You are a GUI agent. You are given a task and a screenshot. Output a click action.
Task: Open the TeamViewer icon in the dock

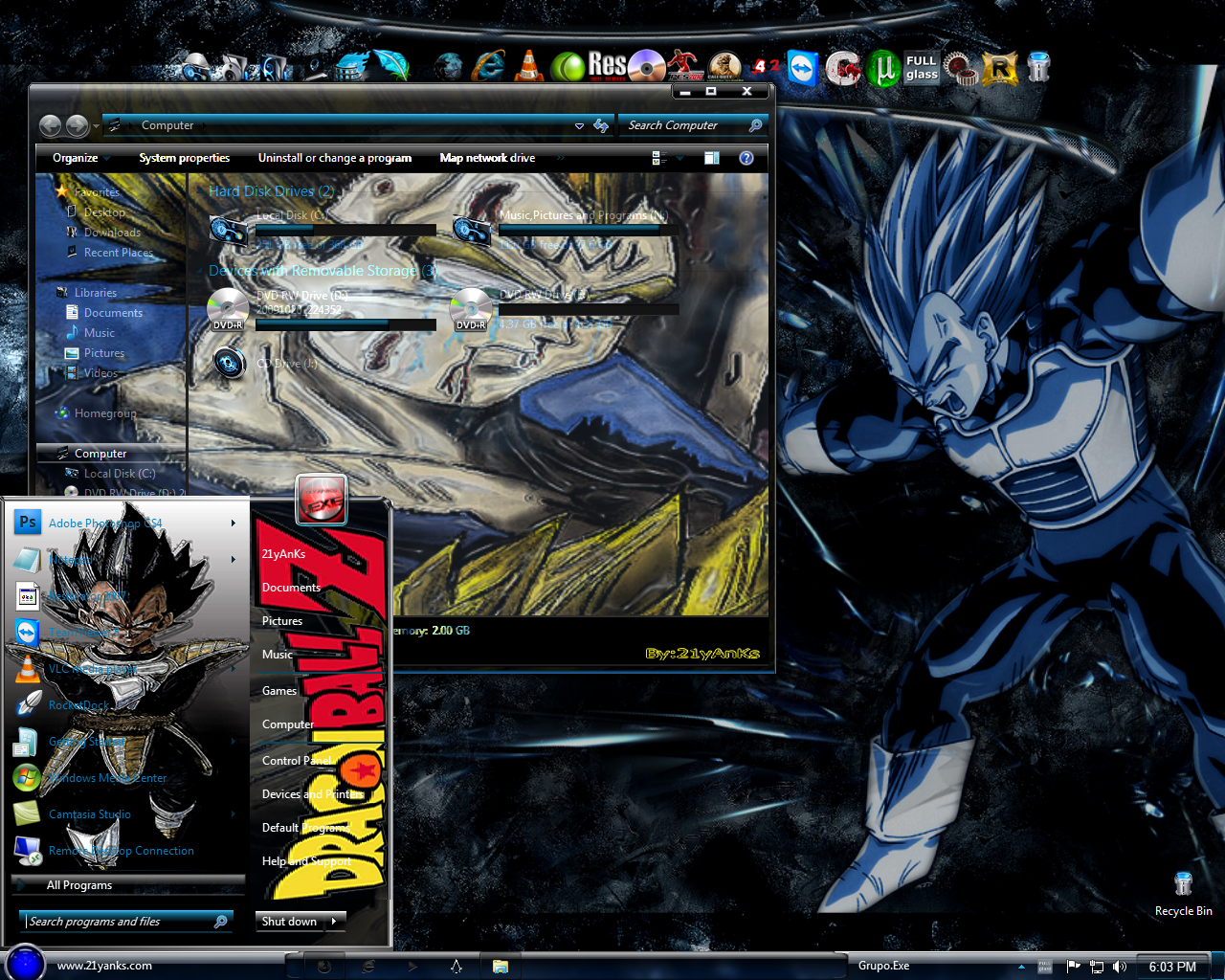[x=802, y=68]
